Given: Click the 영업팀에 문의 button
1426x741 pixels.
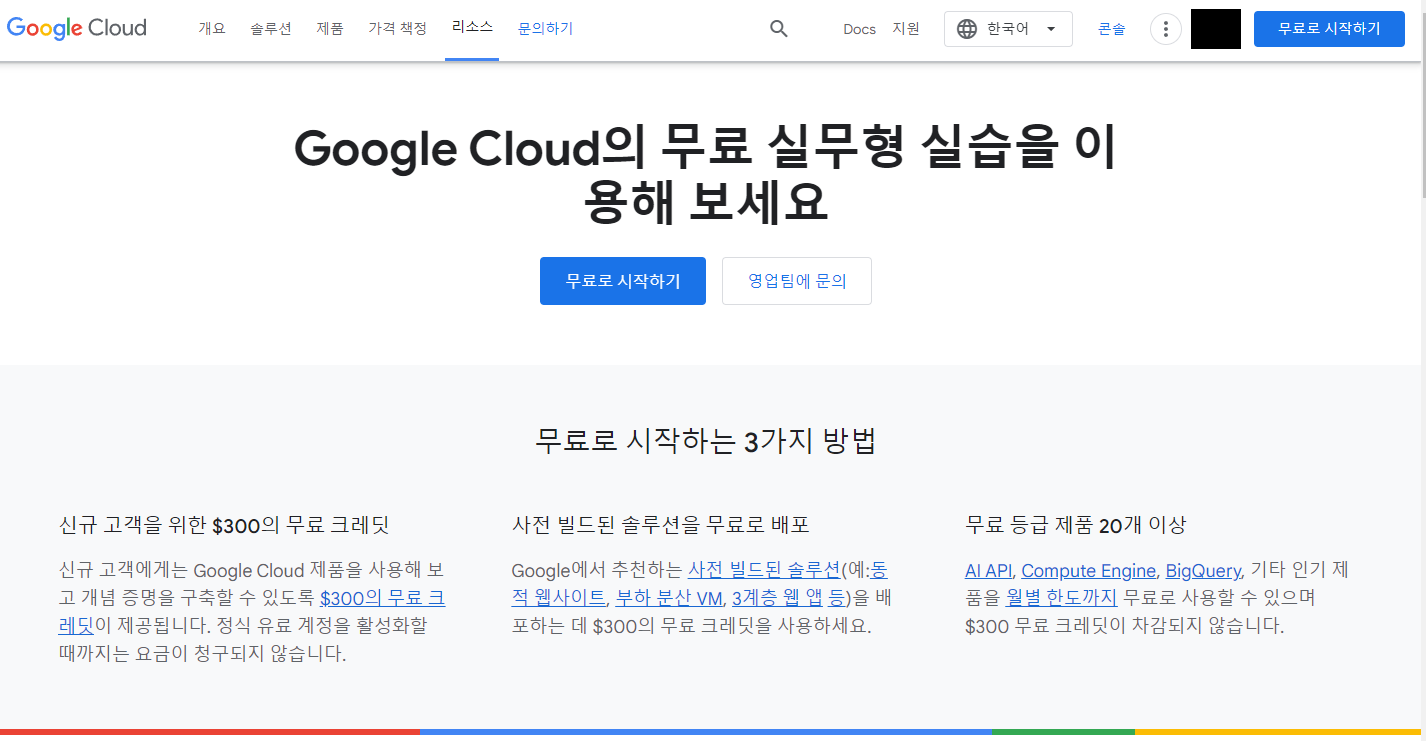Looking at the screenshot, I should click(797, 281).
